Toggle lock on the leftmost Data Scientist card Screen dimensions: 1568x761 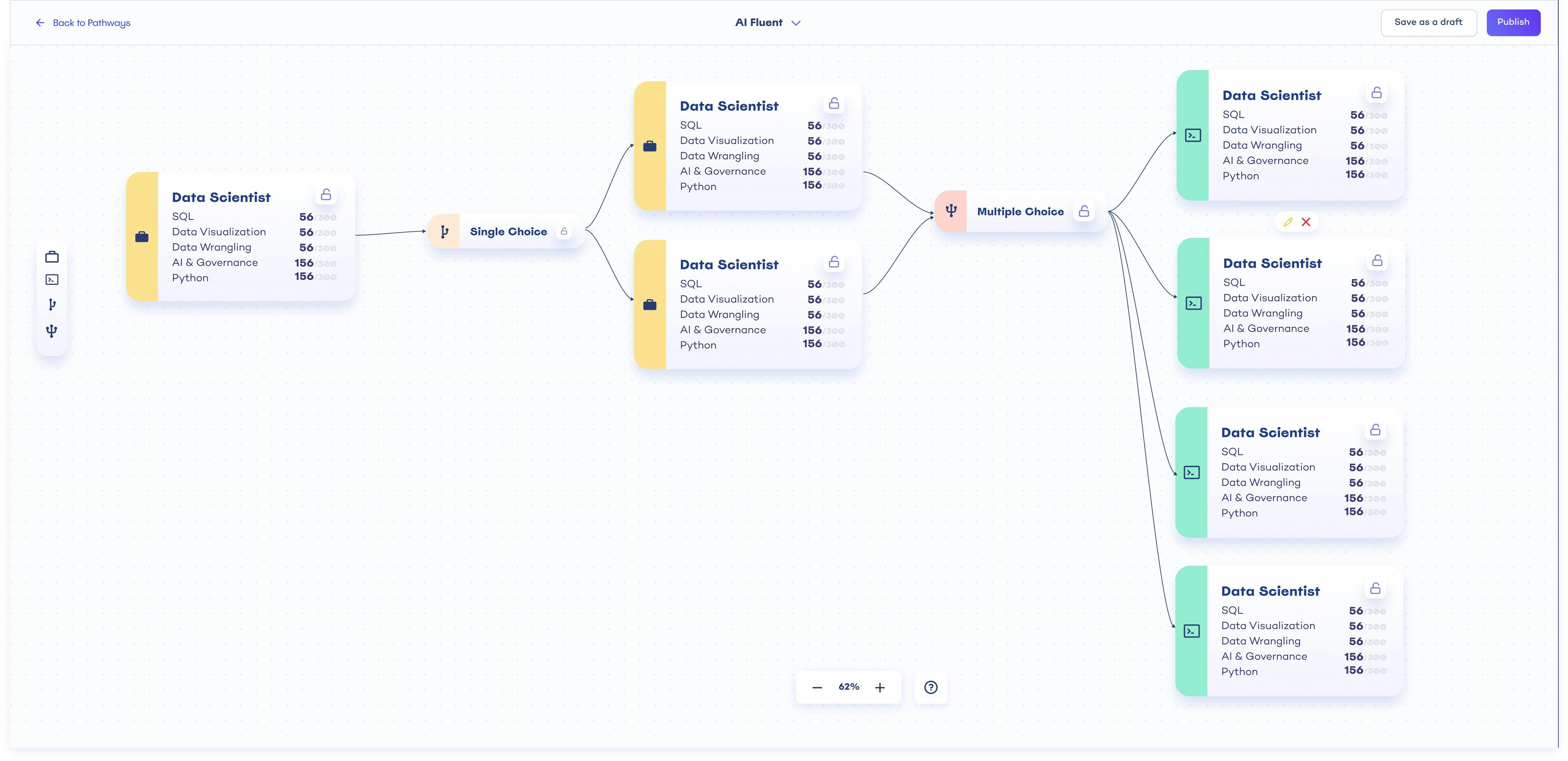[x=326, y=195]
